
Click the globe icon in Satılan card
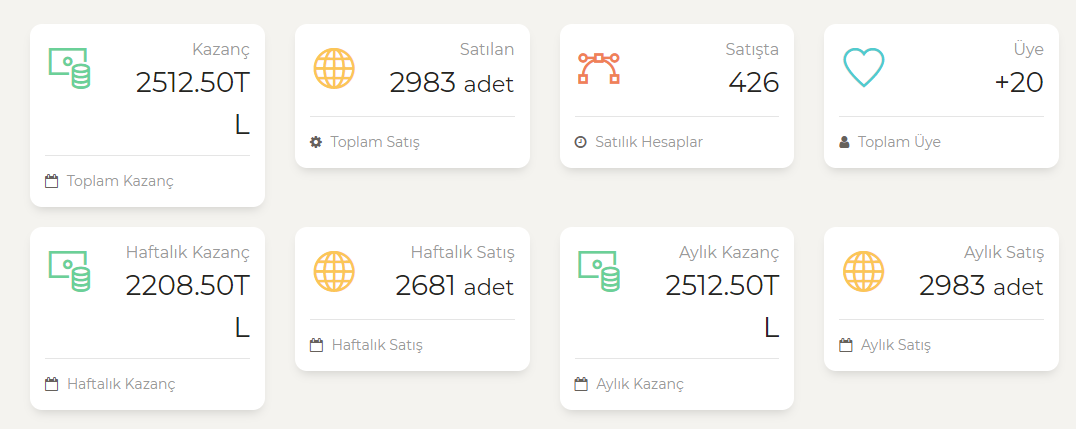[x=334, y=69]
